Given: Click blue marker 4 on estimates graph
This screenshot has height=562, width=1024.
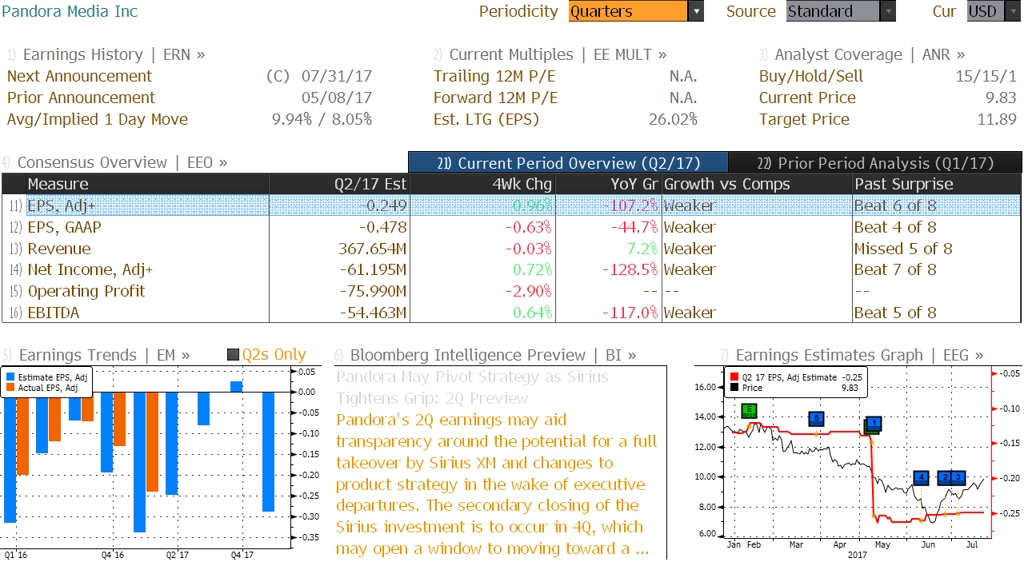Looking at the screenshot, I should pos(921,478).
